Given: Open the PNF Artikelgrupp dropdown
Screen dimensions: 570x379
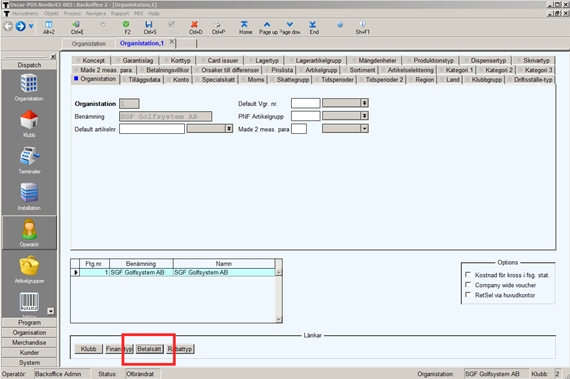Looking at the screenshot, I should point(364,116).
